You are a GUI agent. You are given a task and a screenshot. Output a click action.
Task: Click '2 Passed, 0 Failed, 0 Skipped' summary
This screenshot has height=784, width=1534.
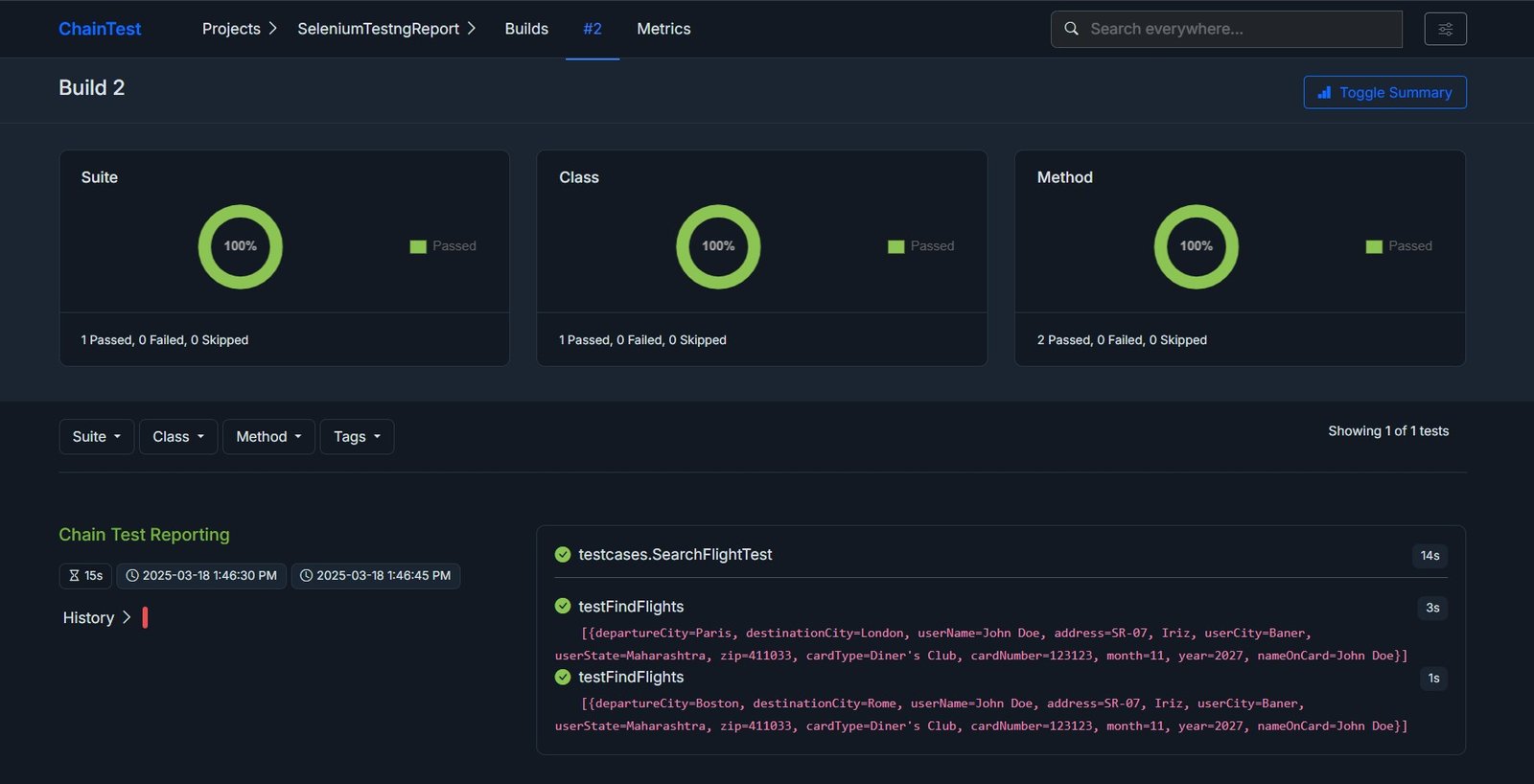point(1122,339)
